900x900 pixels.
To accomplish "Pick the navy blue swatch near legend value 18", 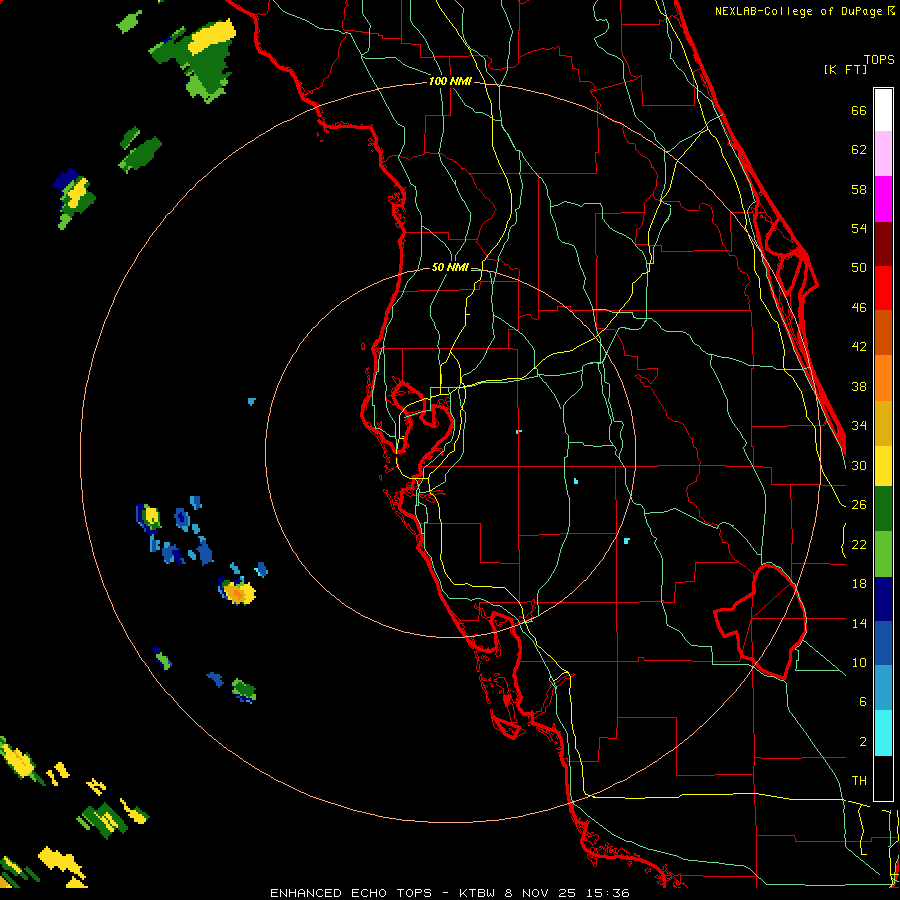I will (x=883, y=599).
